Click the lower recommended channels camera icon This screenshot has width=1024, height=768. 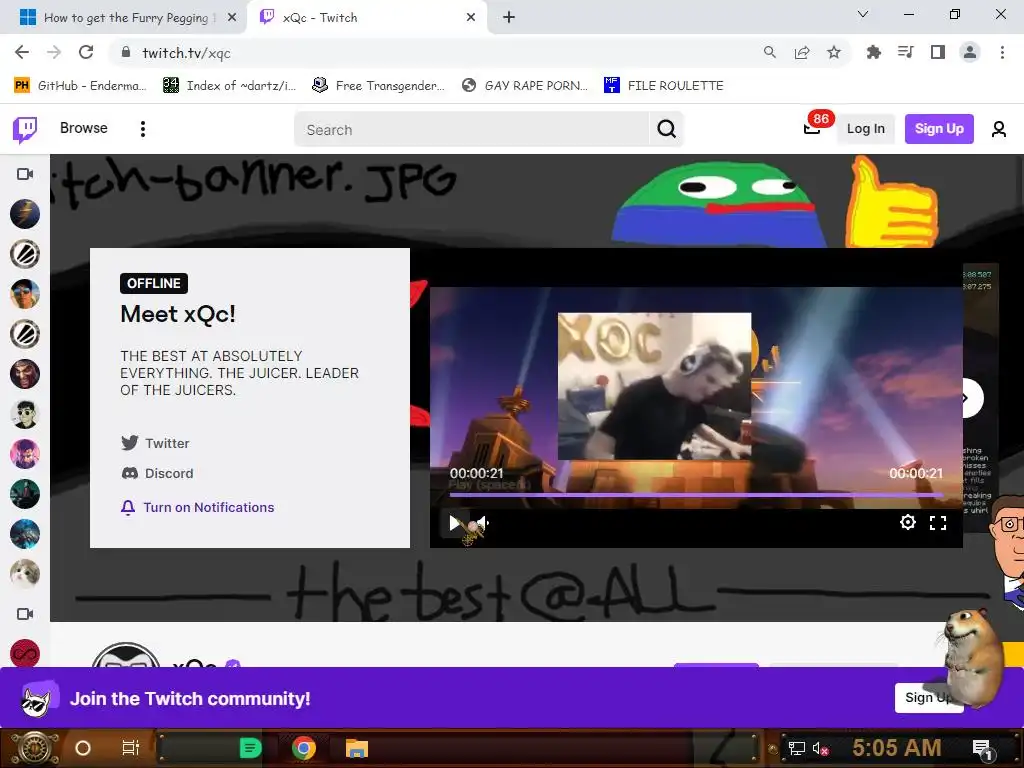coord(25,614)
